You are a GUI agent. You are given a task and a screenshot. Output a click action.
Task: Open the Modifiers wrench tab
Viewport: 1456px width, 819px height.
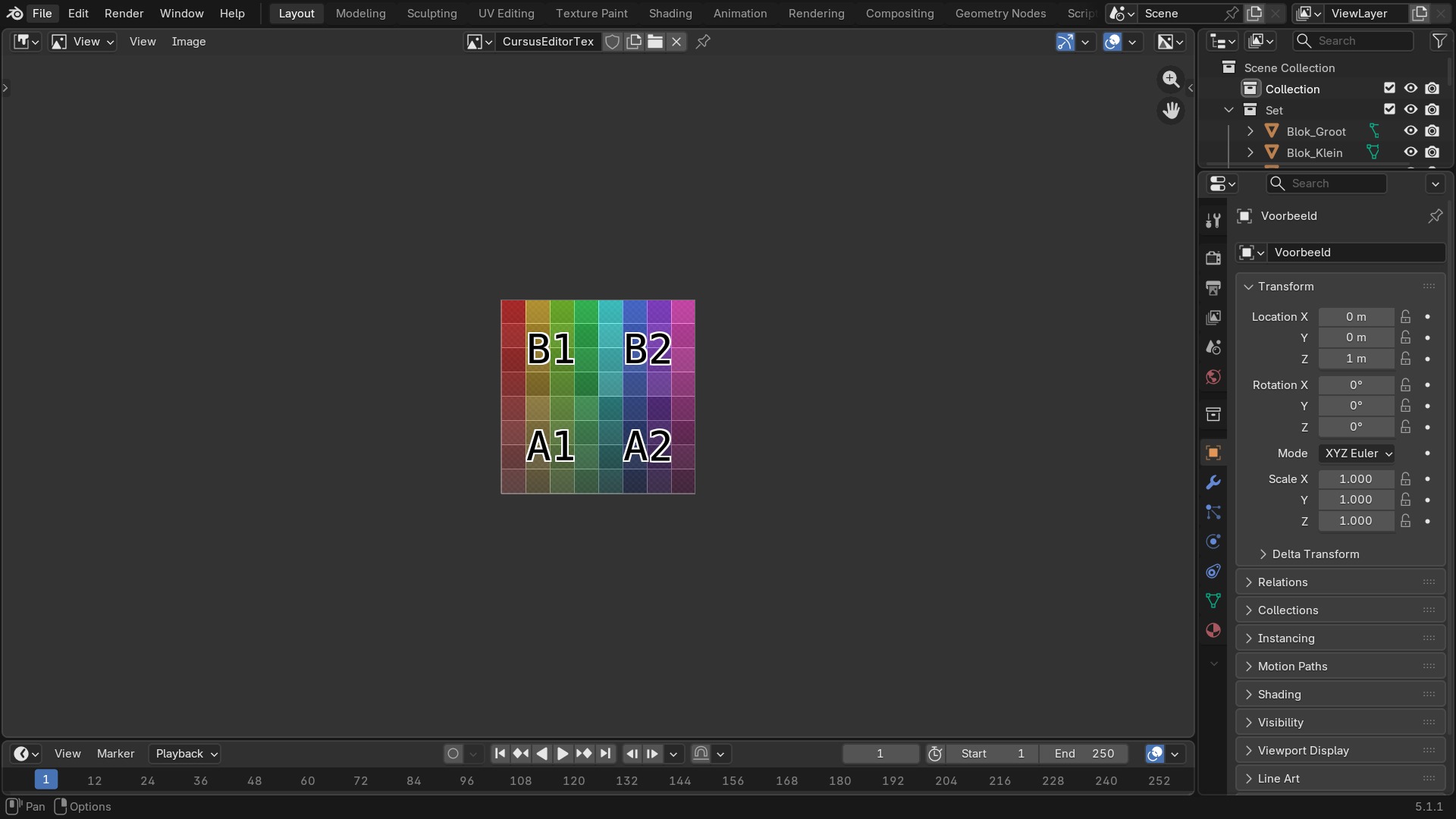1213,482
